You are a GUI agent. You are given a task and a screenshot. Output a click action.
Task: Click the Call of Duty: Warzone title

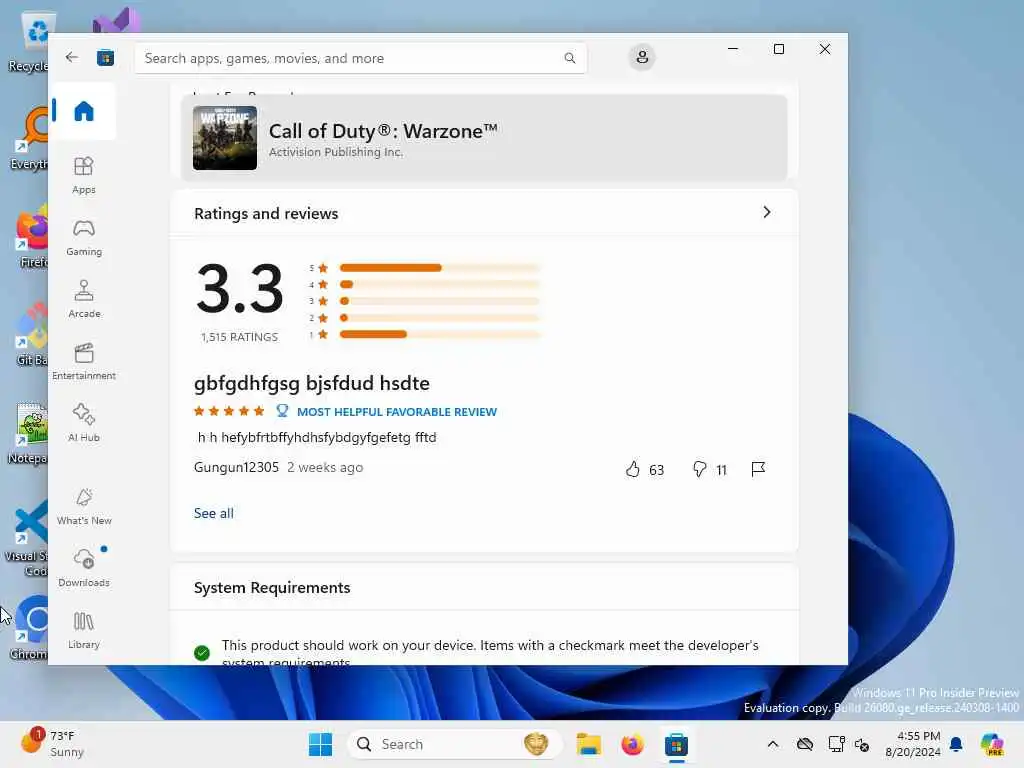383,131
